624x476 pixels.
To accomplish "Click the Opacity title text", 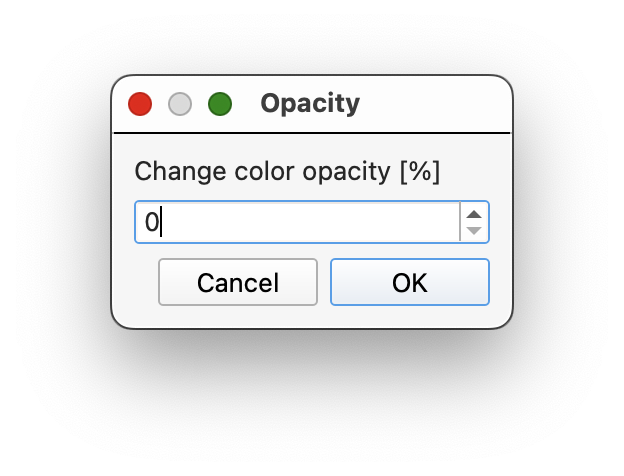I will pos(310,103).
